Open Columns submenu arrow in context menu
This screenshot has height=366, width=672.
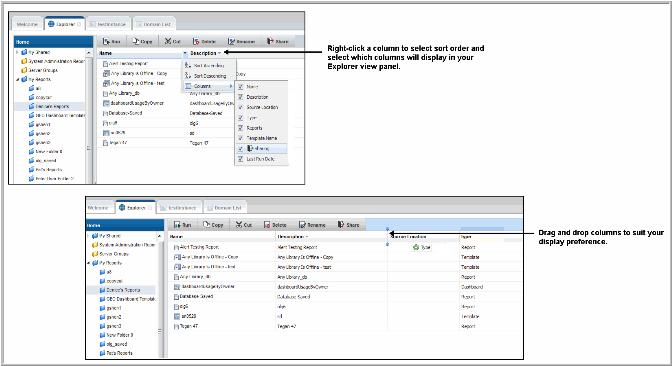click(231, 86)
